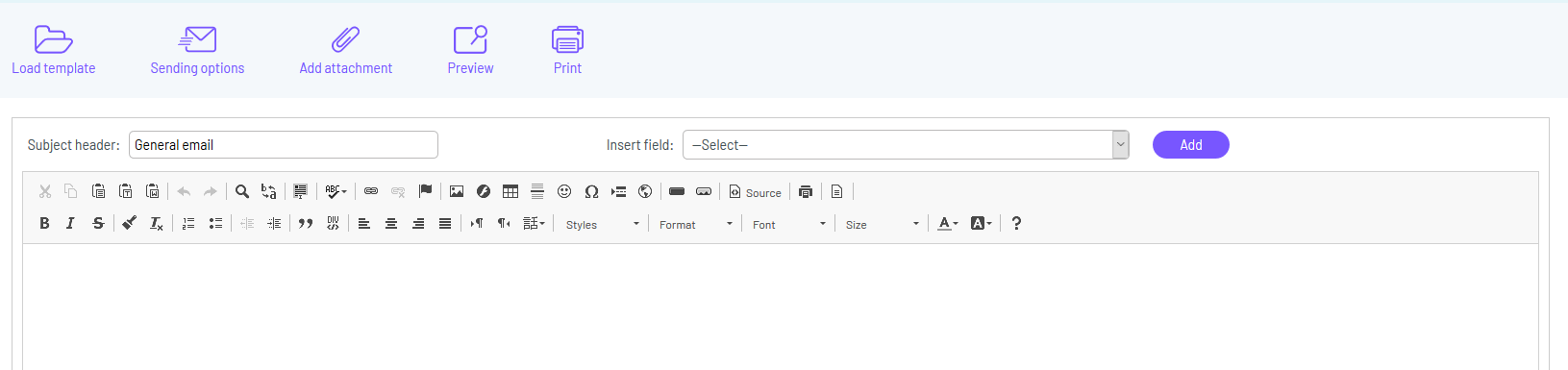Toggle Italic formatting
This screenshot has height=370, width=1568.
click(70, 223)
